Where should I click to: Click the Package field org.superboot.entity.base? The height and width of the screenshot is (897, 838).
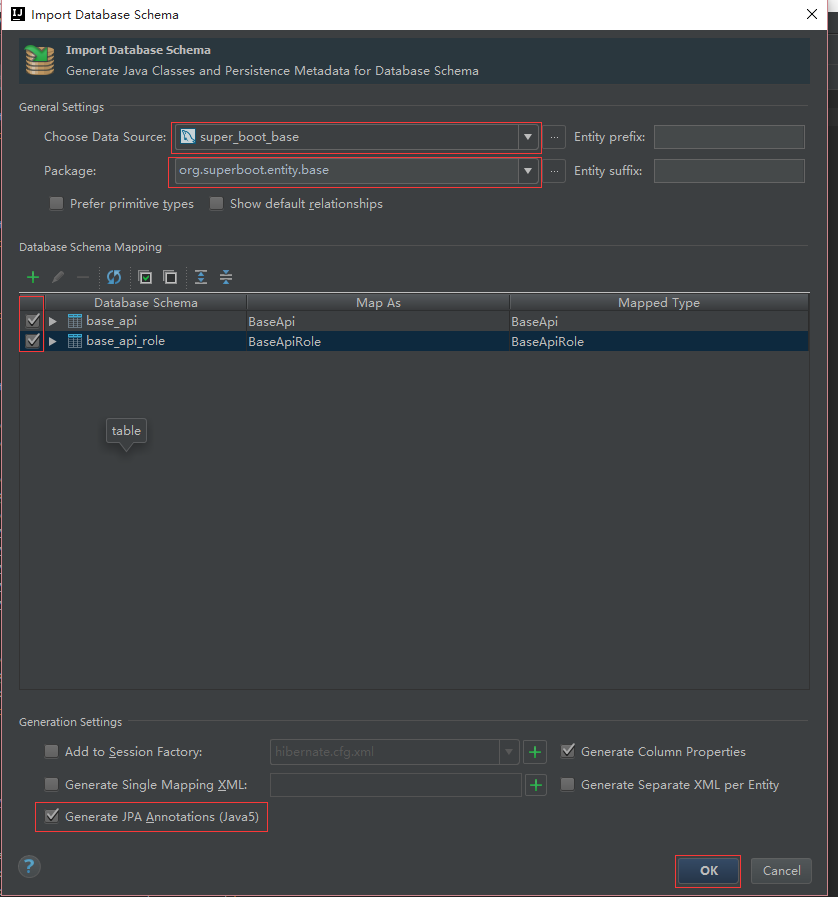346,170
